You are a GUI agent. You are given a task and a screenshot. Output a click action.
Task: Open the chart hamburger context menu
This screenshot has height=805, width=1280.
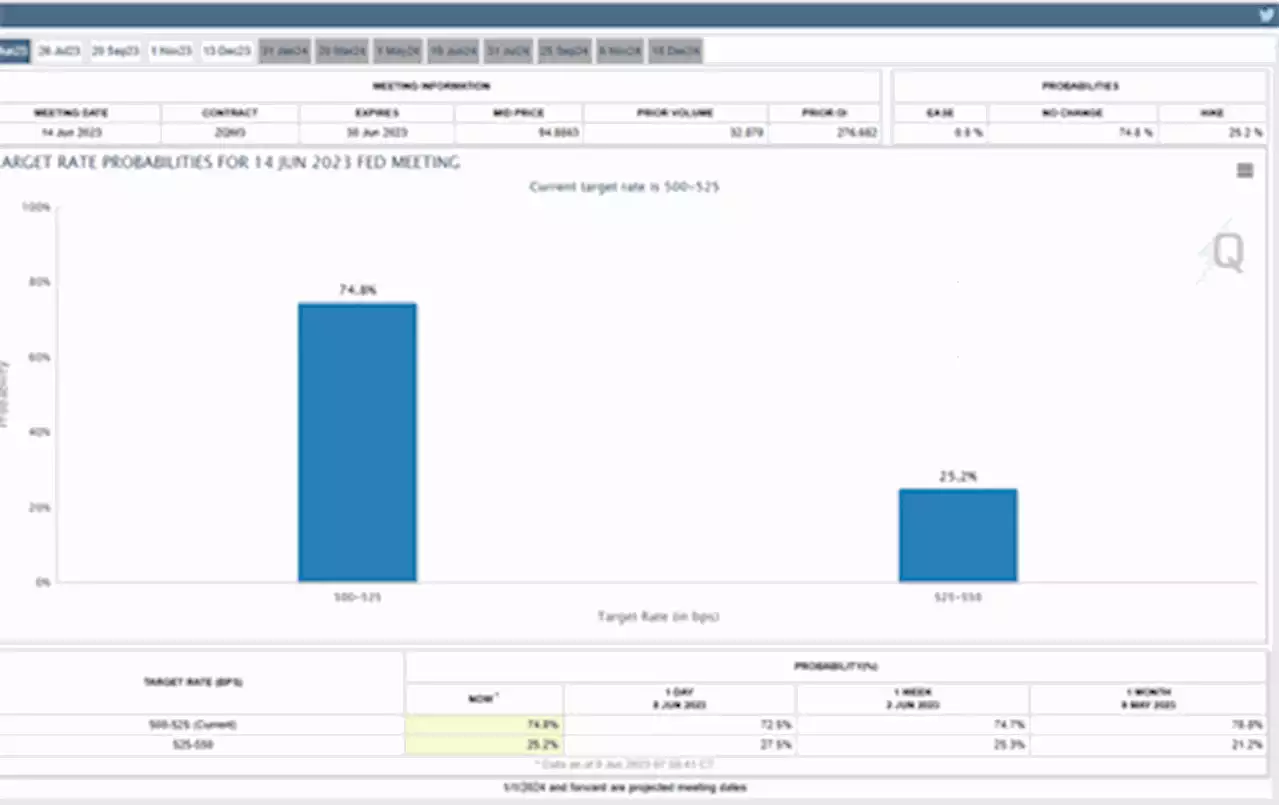coord(1245,171)
